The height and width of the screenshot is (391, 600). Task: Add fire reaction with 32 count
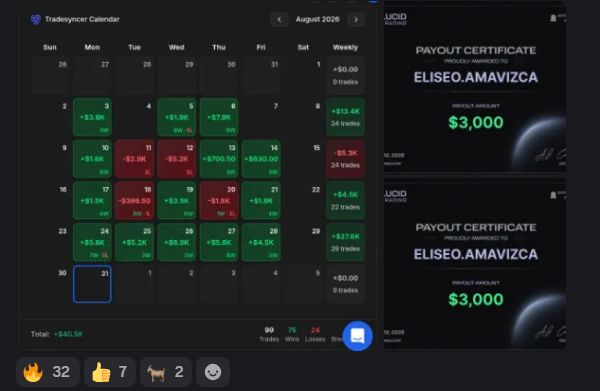point(48,372)
